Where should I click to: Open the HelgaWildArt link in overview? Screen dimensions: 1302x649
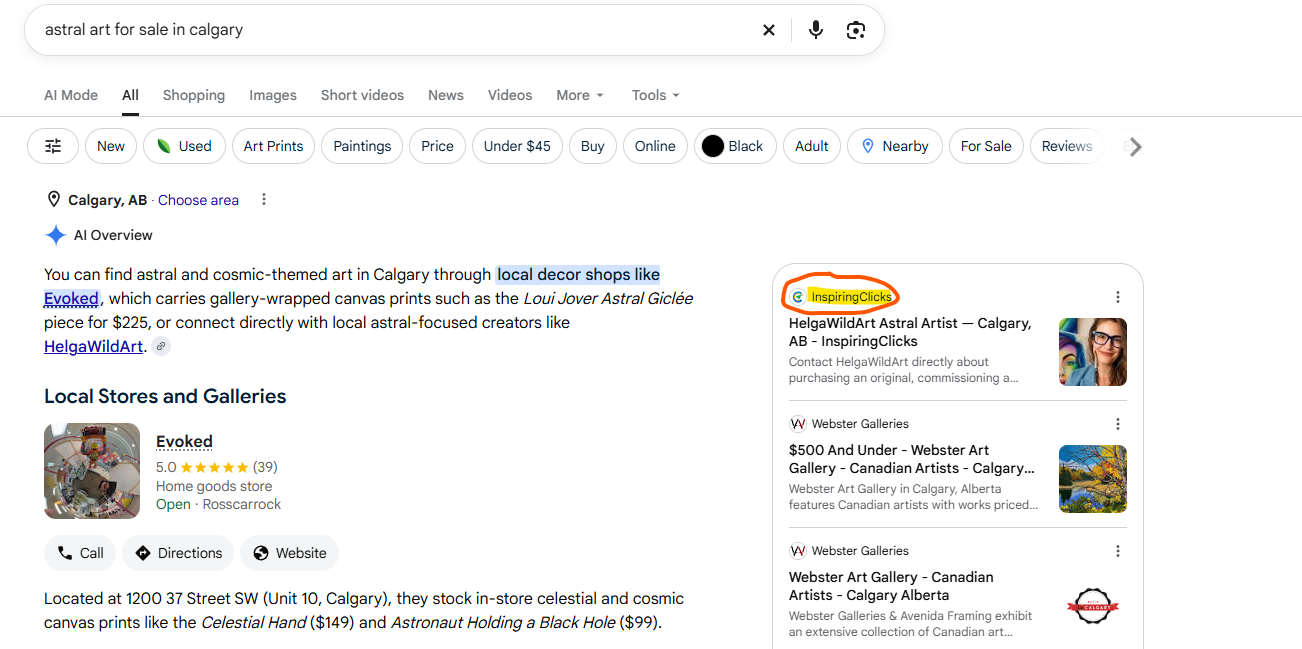(x=94, y=346)
